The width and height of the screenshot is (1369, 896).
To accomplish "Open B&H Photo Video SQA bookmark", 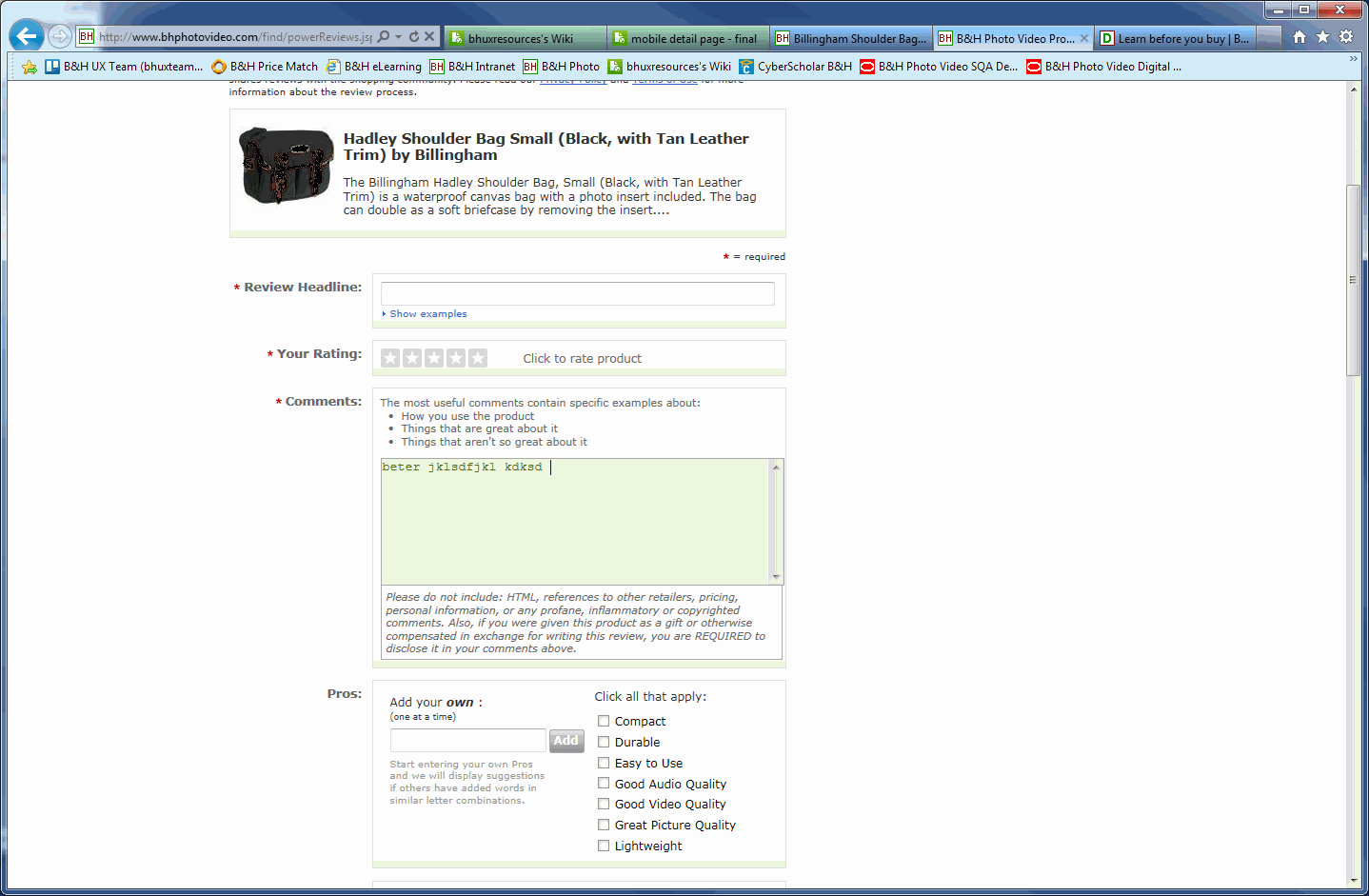I will [939, 67].
